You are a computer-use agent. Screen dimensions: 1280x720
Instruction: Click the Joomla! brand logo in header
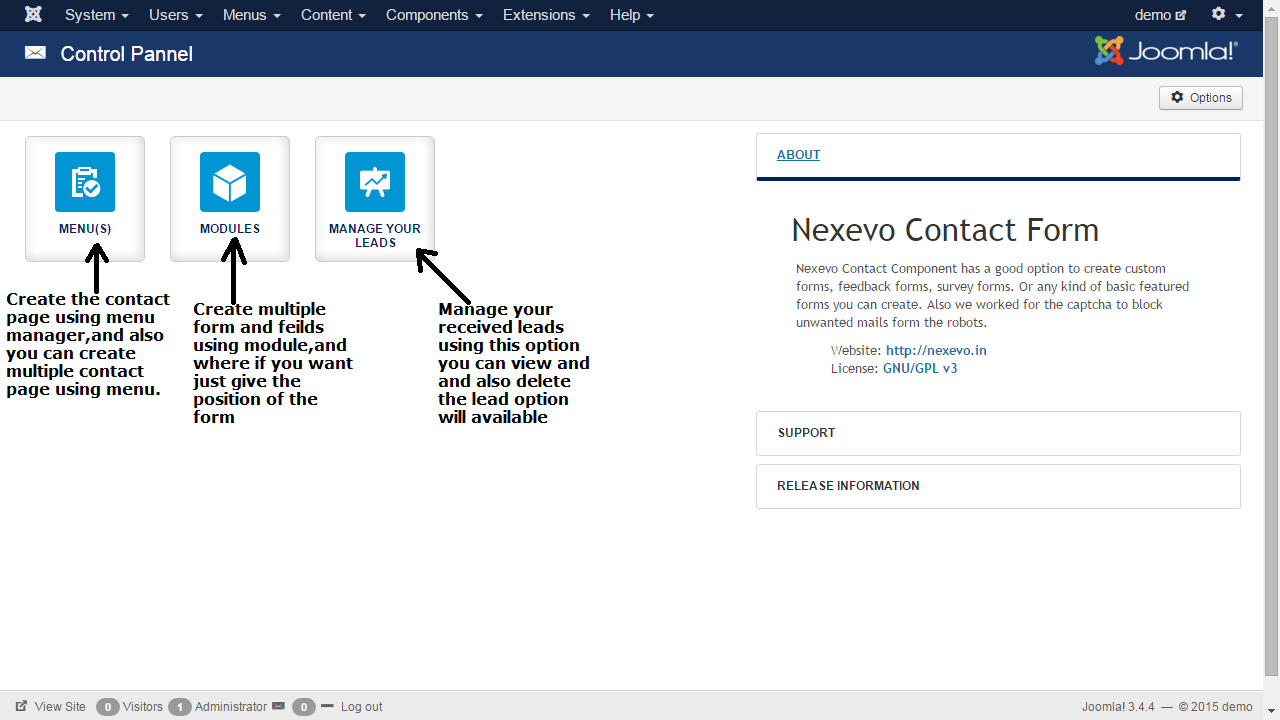pyautogui.click(x=1166, y=51)
